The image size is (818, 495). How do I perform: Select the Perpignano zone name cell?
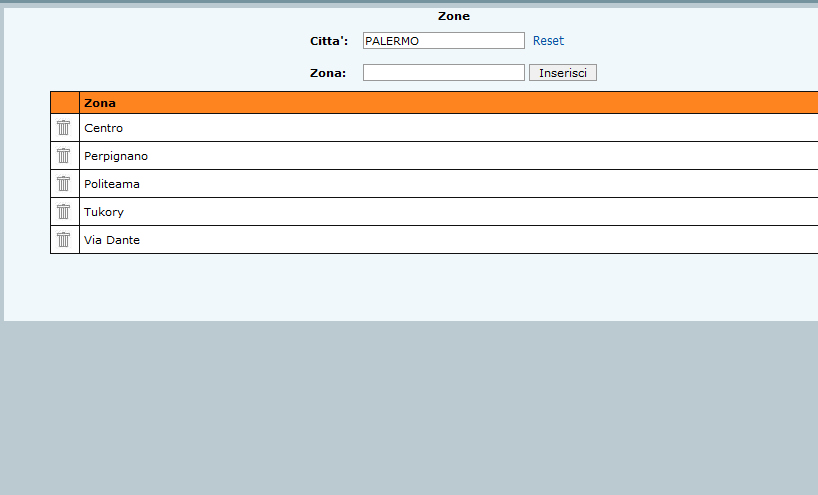[116, 156]
